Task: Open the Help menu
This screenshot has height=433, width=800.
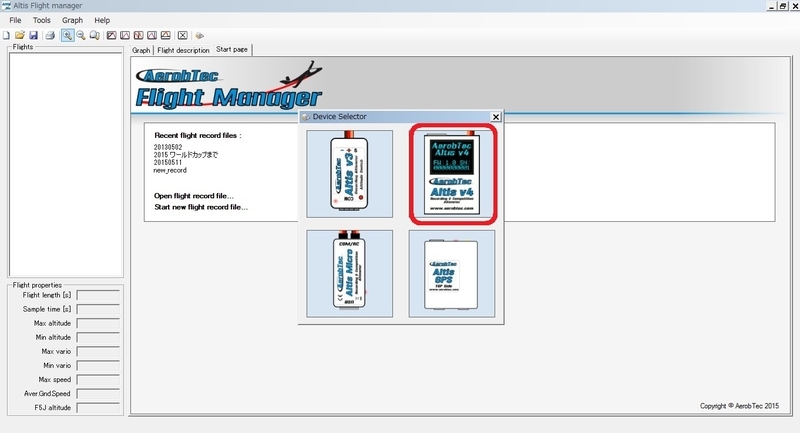Action: 102,20
